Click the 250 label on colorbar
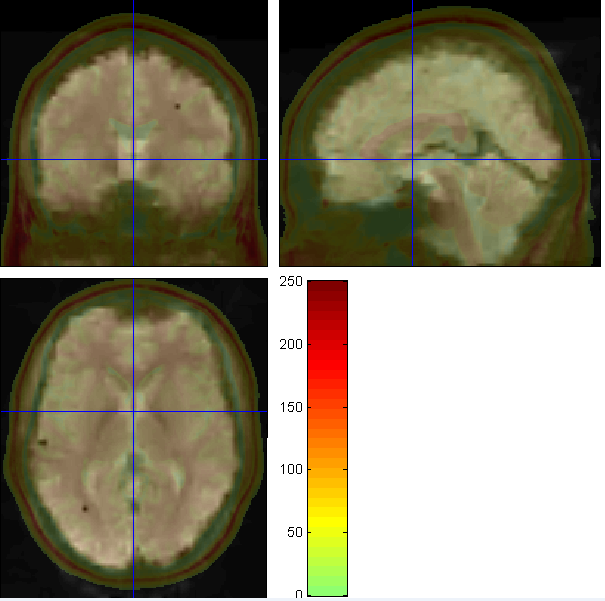 (291, 282)
